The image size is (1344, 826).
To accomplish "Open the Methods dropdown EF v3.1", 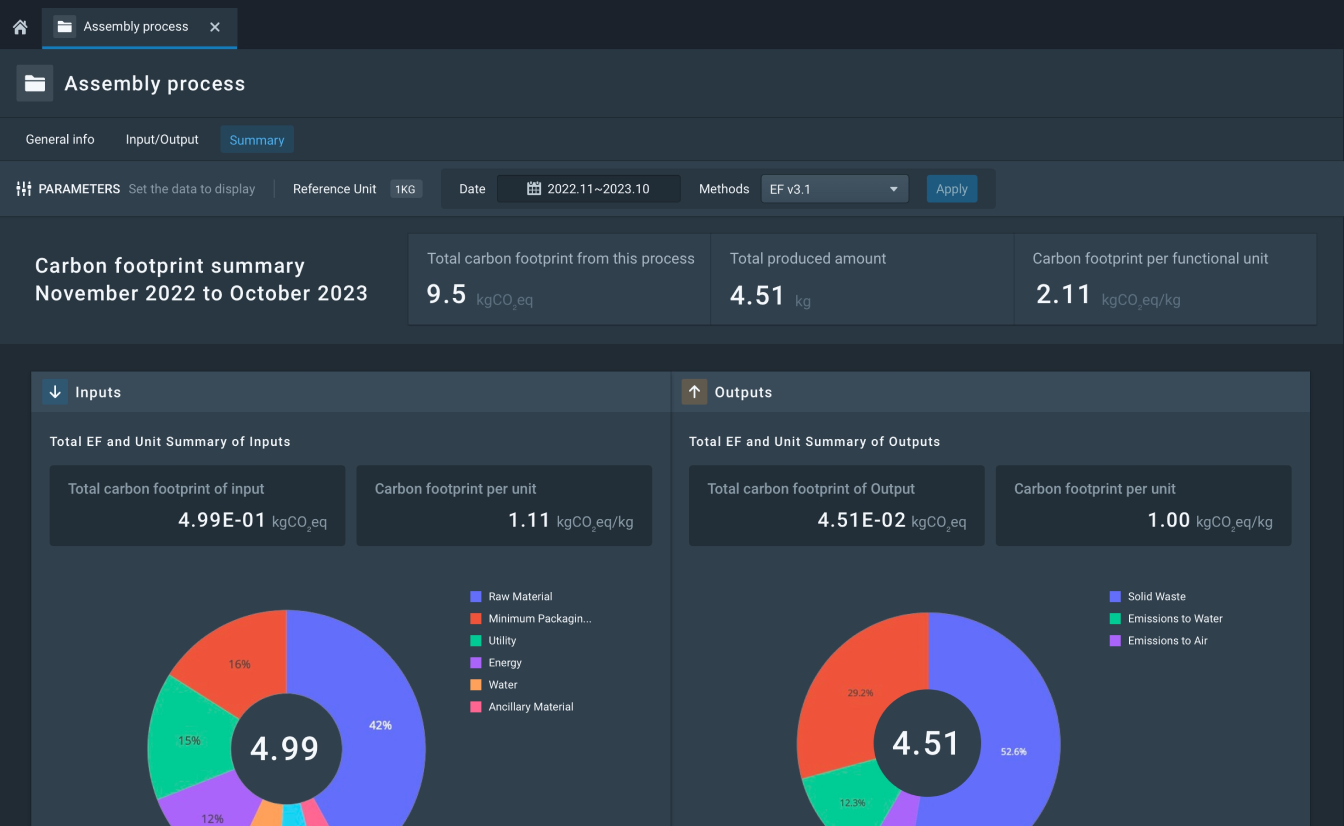I will pos(834,189).
